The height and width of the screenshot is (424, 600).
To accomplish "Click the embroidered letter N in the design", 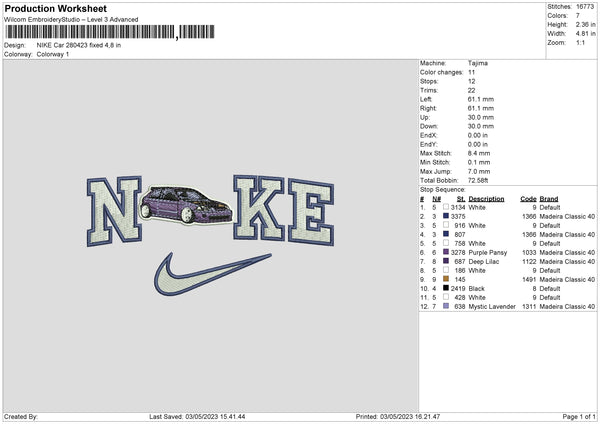I will coord(114,211).
